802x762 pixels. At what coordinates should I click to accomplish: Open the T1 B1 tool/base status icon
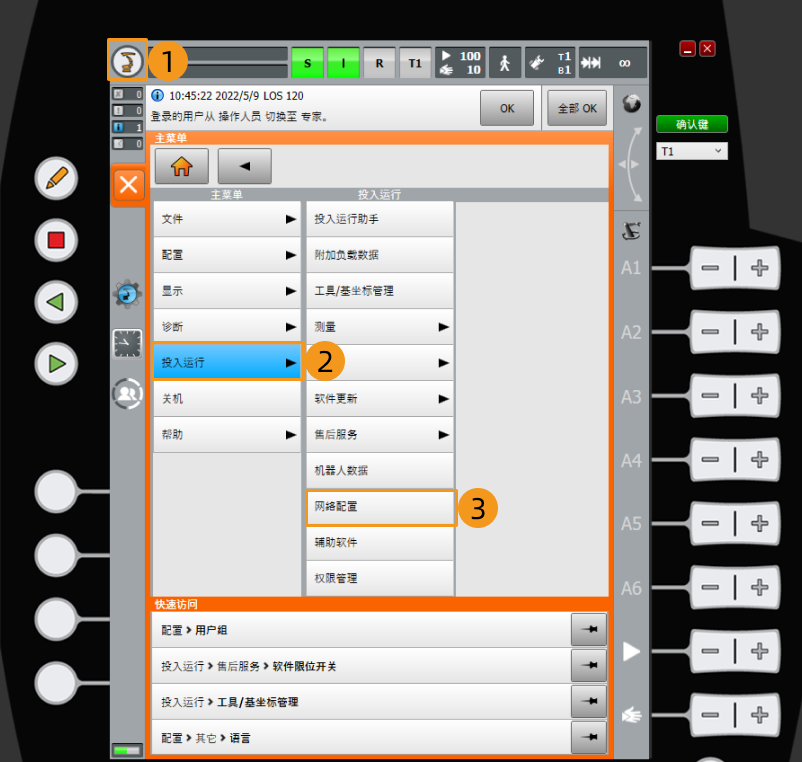549,61
